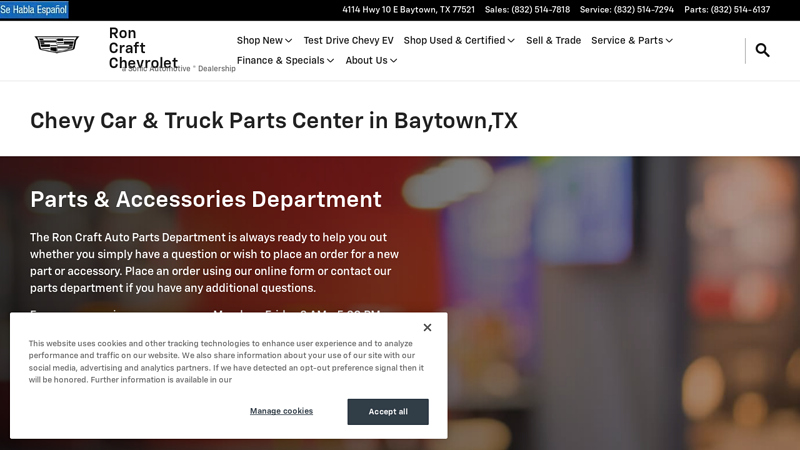Open the 4114 Hwy 10 E address
Screen dimensions: 800x450
pos(408,10)
